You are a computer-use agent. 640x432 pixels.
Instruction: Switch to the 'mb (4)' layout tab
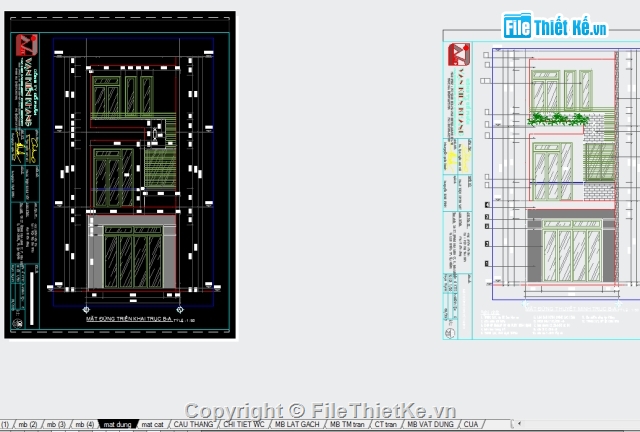[84, 425]
